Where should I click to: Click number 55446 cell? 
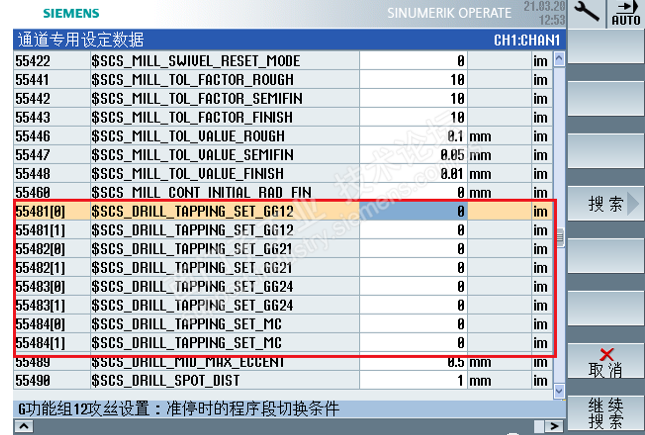coord(52,136)
